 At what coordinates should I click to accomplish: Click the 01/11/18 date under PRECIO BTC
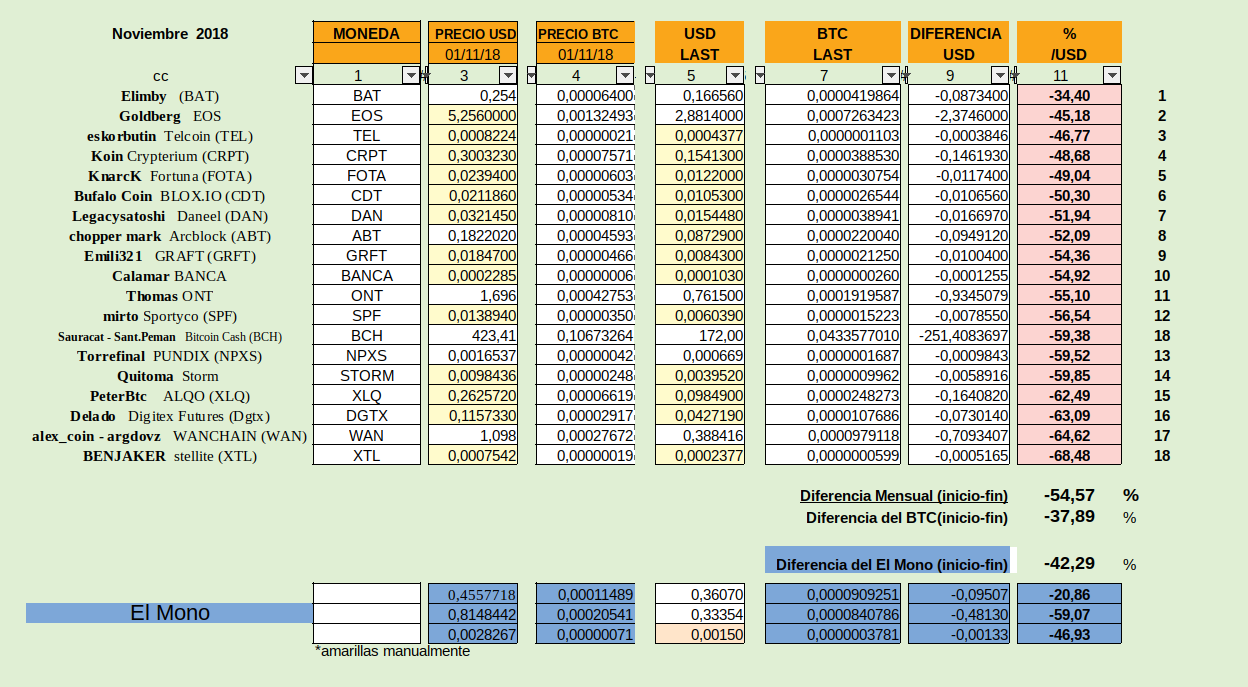(x=585, y=54)
